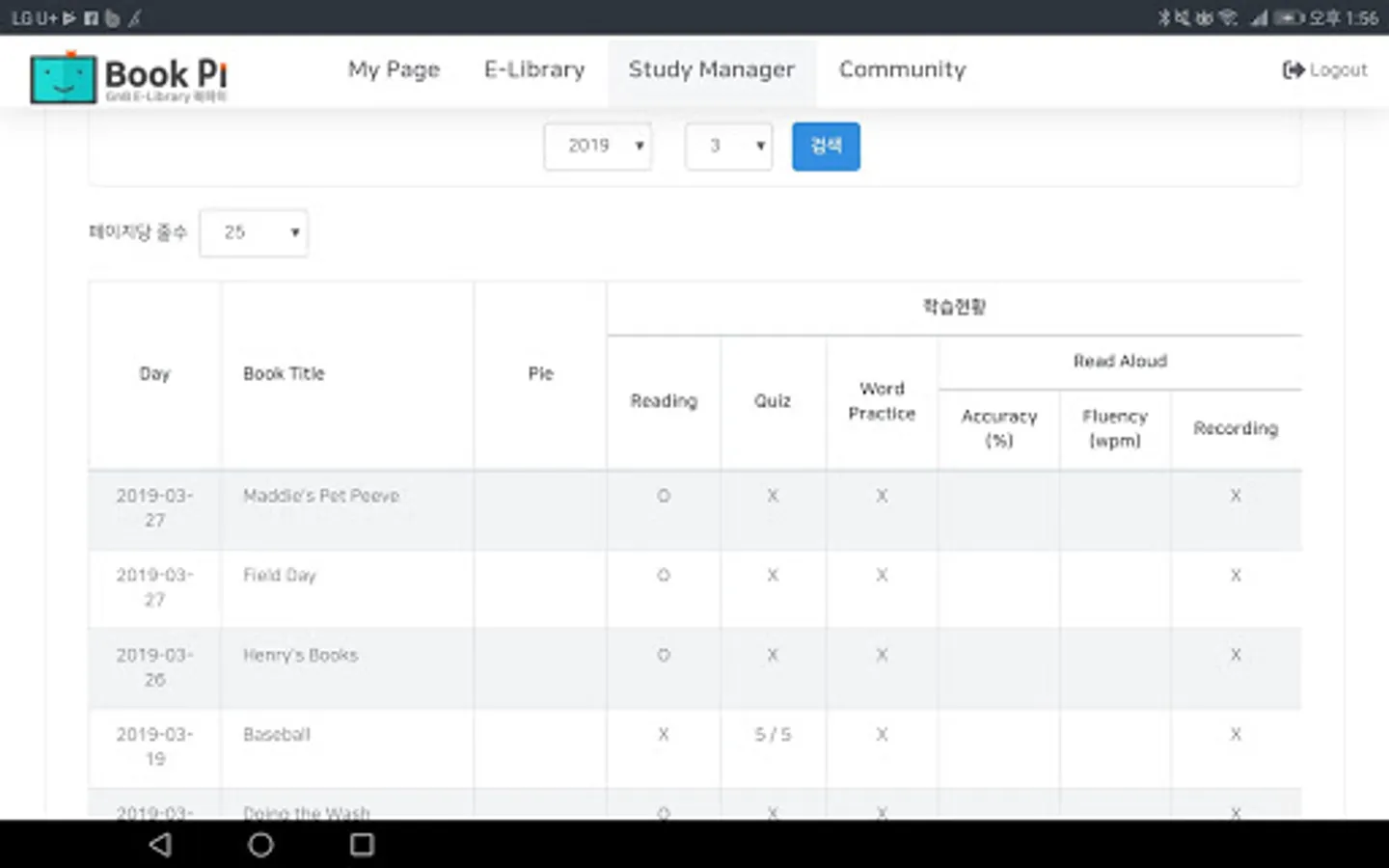The width and height of the screenshot is (1389, 868).
Task: Open the rows-per-page dropdown showing 25
Action: 254,233
